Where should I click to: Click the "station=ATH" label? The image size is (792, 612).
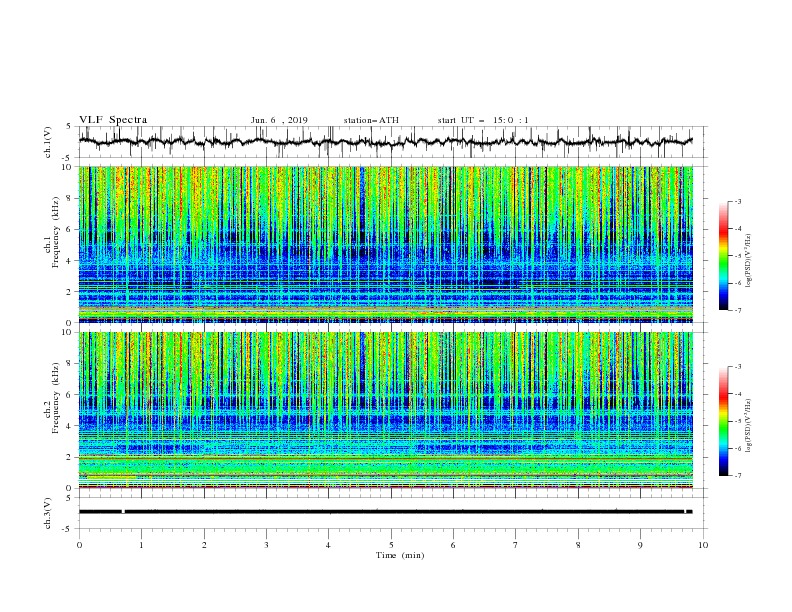point(371,120)
